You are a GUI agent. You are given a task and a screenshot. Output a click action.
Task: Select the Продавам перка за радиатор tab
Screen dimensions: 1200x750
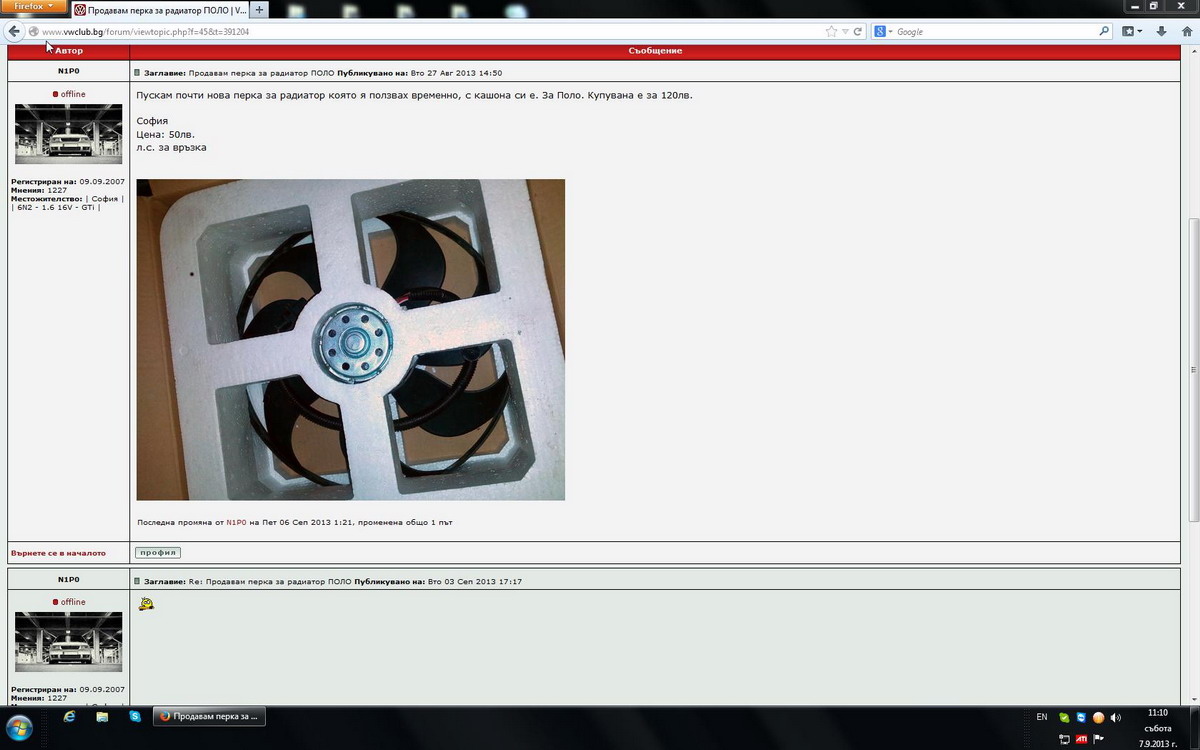point(158,10)
